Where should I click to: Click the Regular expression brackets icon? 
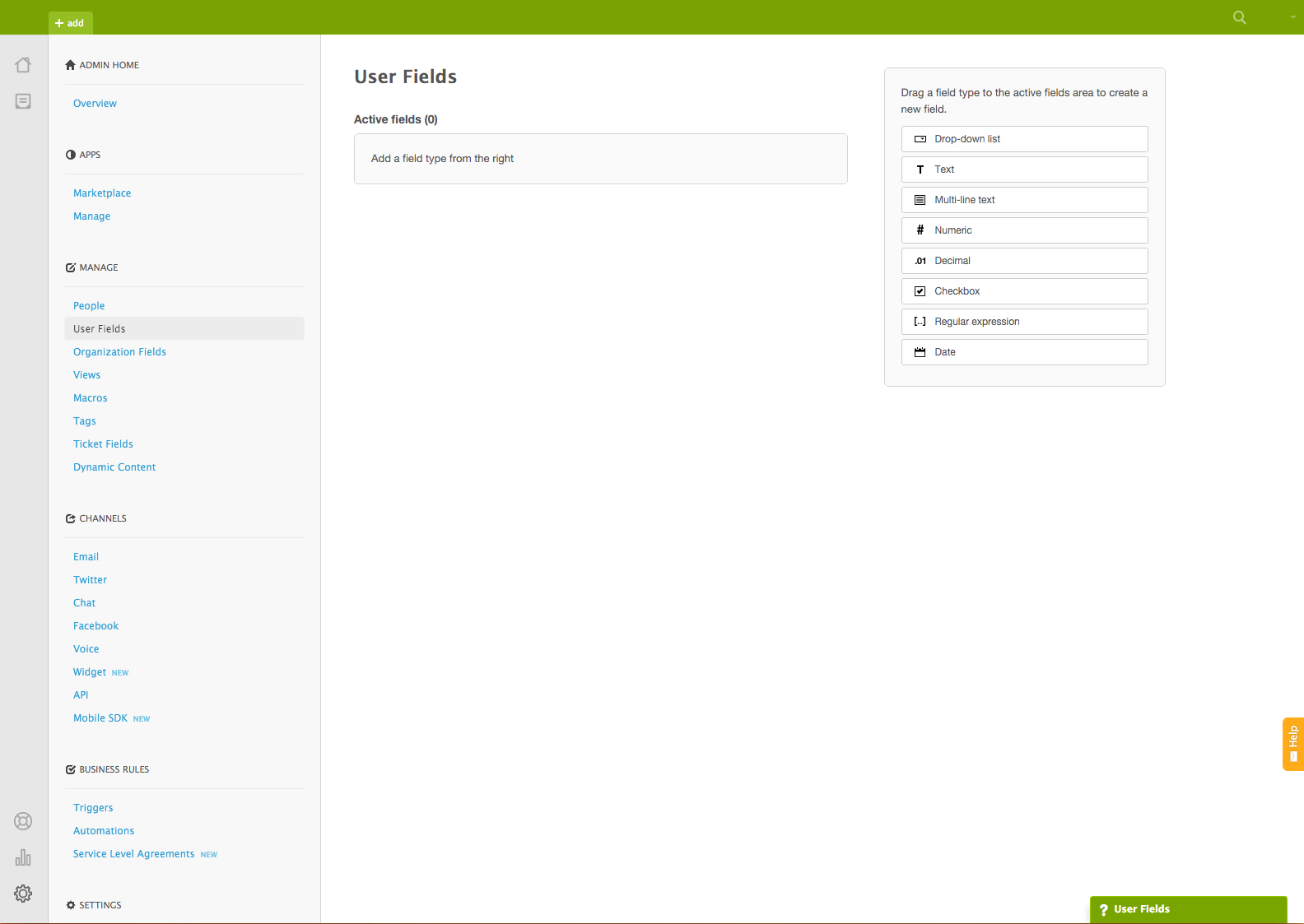pos(920,322)
